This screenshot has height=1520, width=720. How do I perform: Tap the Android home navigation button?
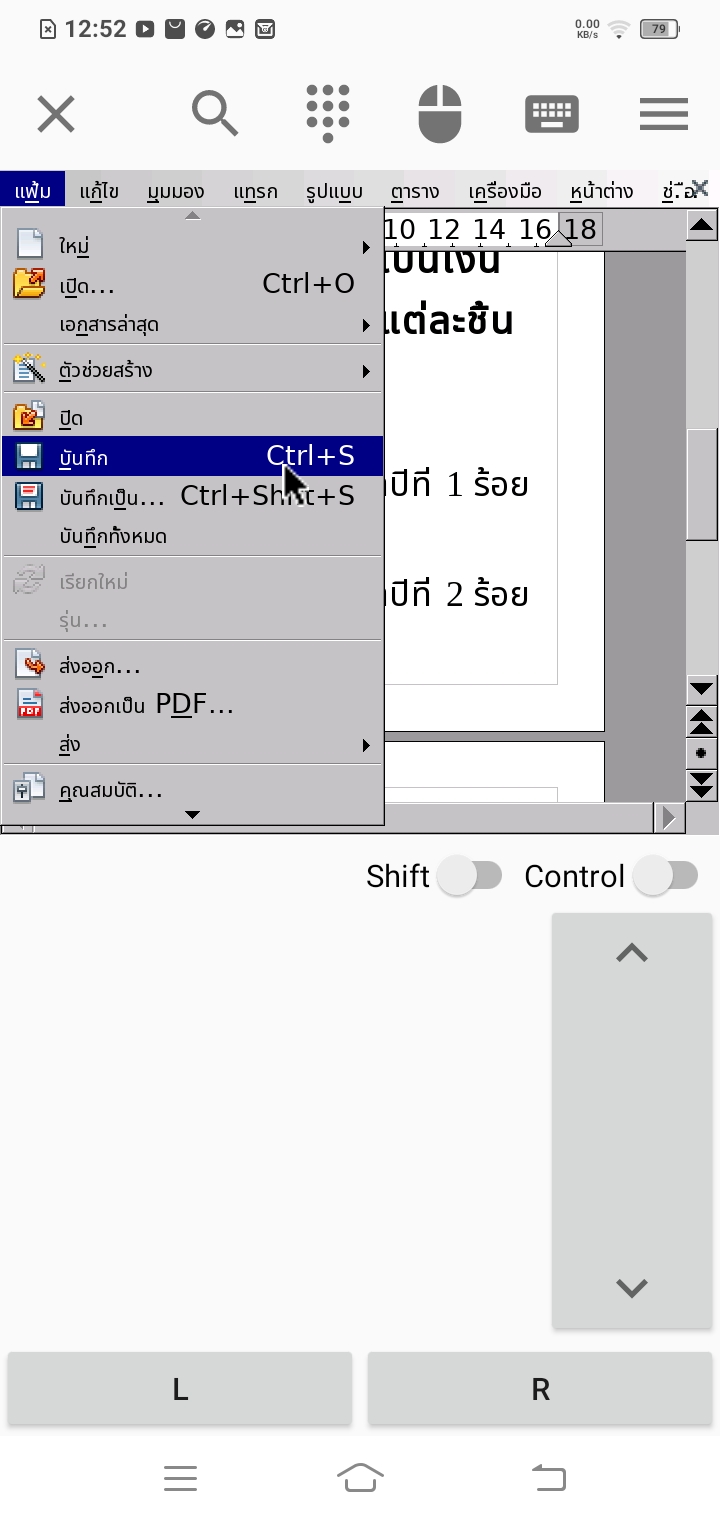pos(360,1477)
